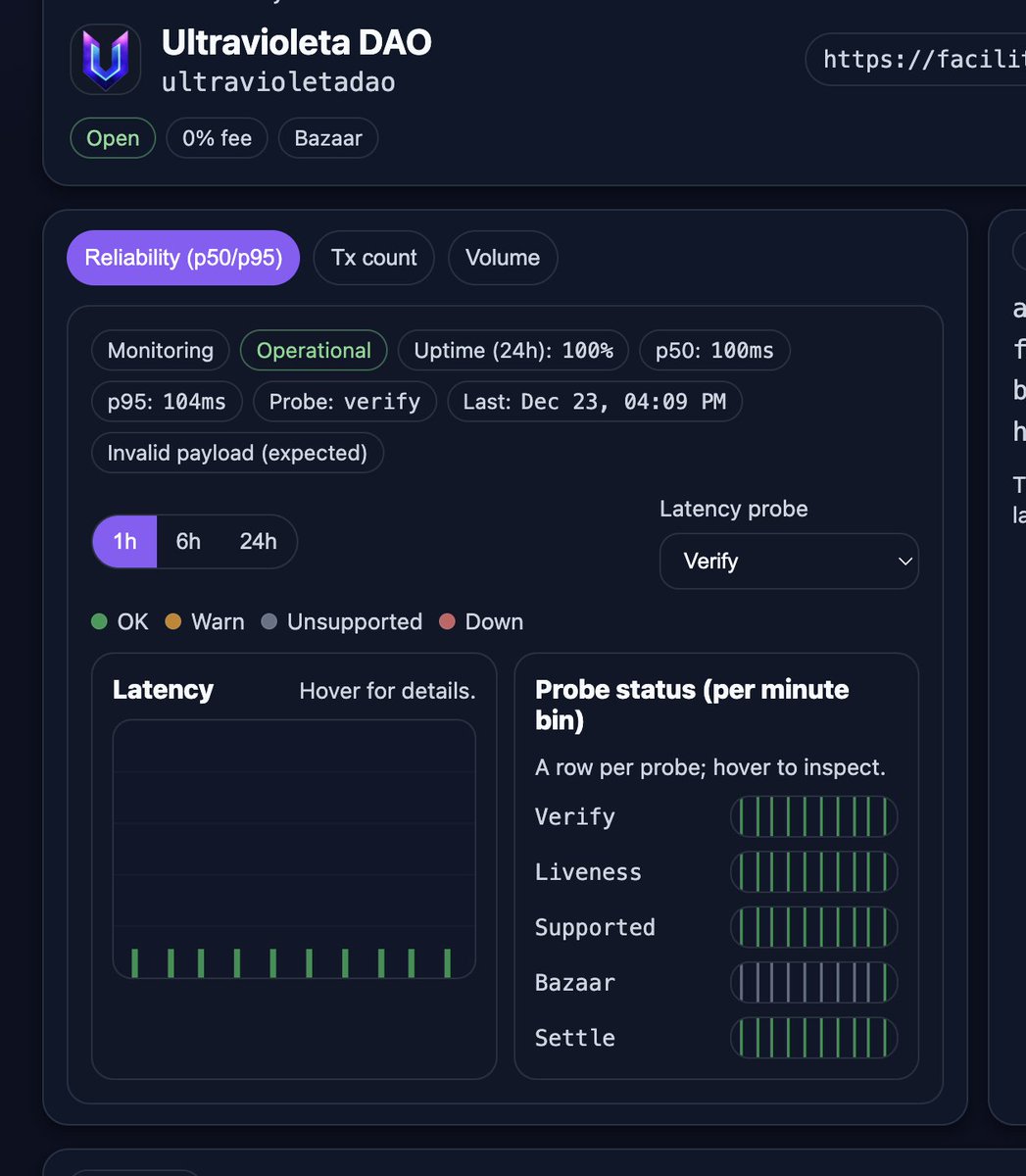This screenshot has height=1176, width=1026.
Task: Click the Ultravioleta DAO title
Action: click(297, 42)
